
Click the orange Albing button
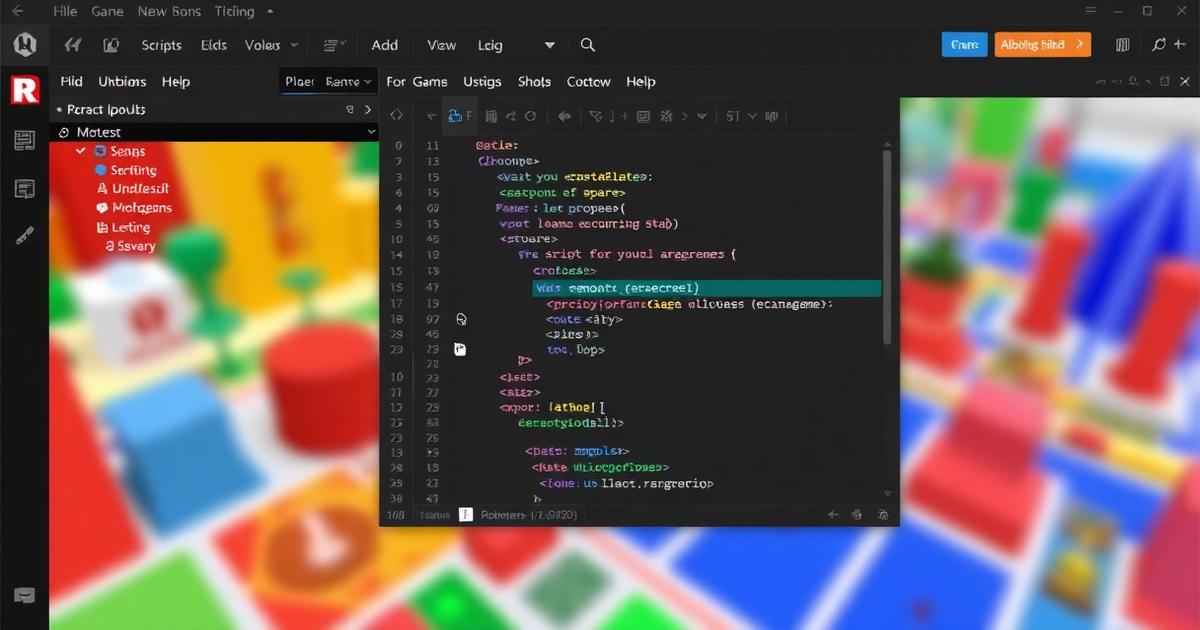[x=1043, y=45]
